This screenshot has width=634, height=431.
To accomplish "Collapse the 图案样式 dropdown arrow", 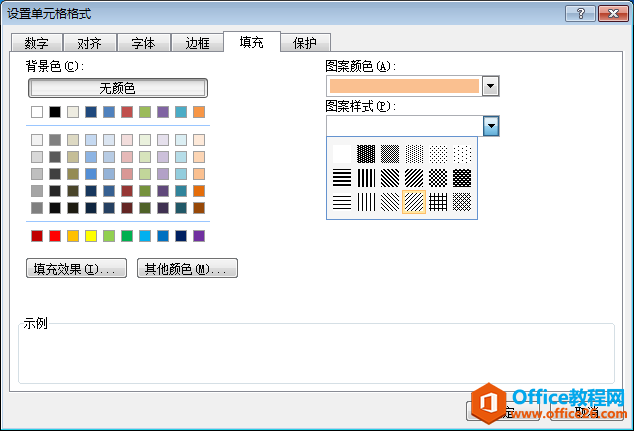I will (x=490, y=126).
